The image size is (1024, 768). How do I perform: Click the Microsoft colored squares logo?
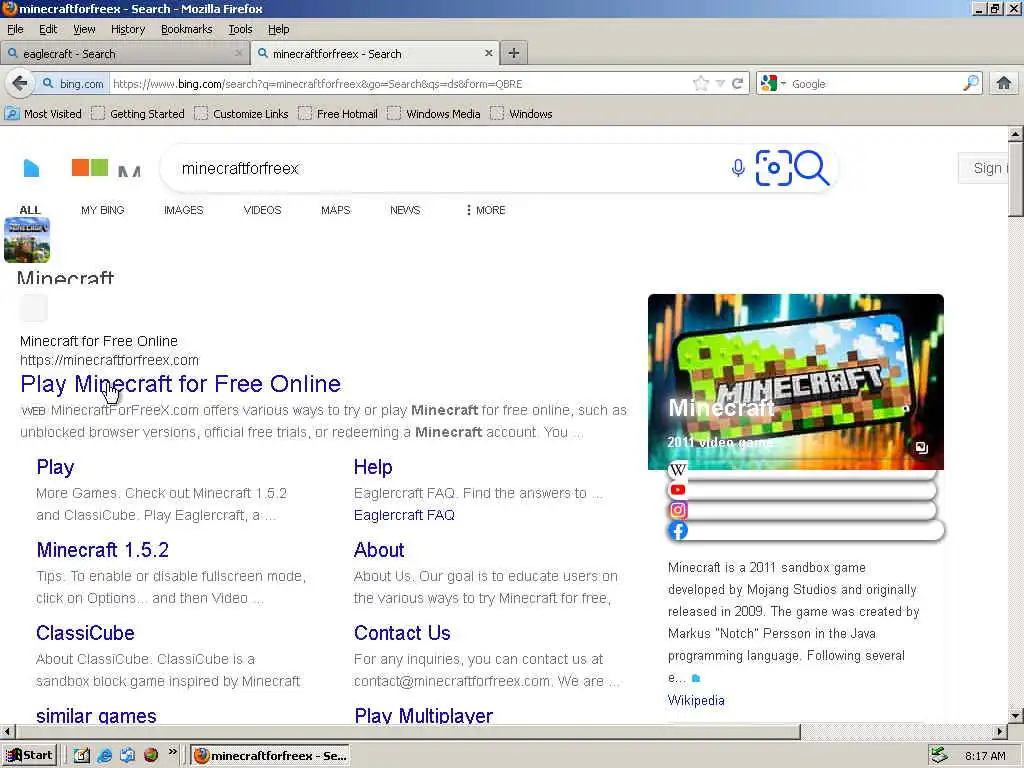pyautogui.click(x=90, y=167)
